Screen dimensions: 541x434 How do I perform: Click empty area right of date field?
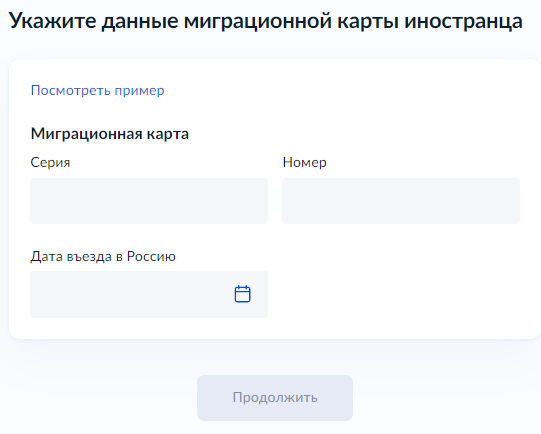point(400,294)
